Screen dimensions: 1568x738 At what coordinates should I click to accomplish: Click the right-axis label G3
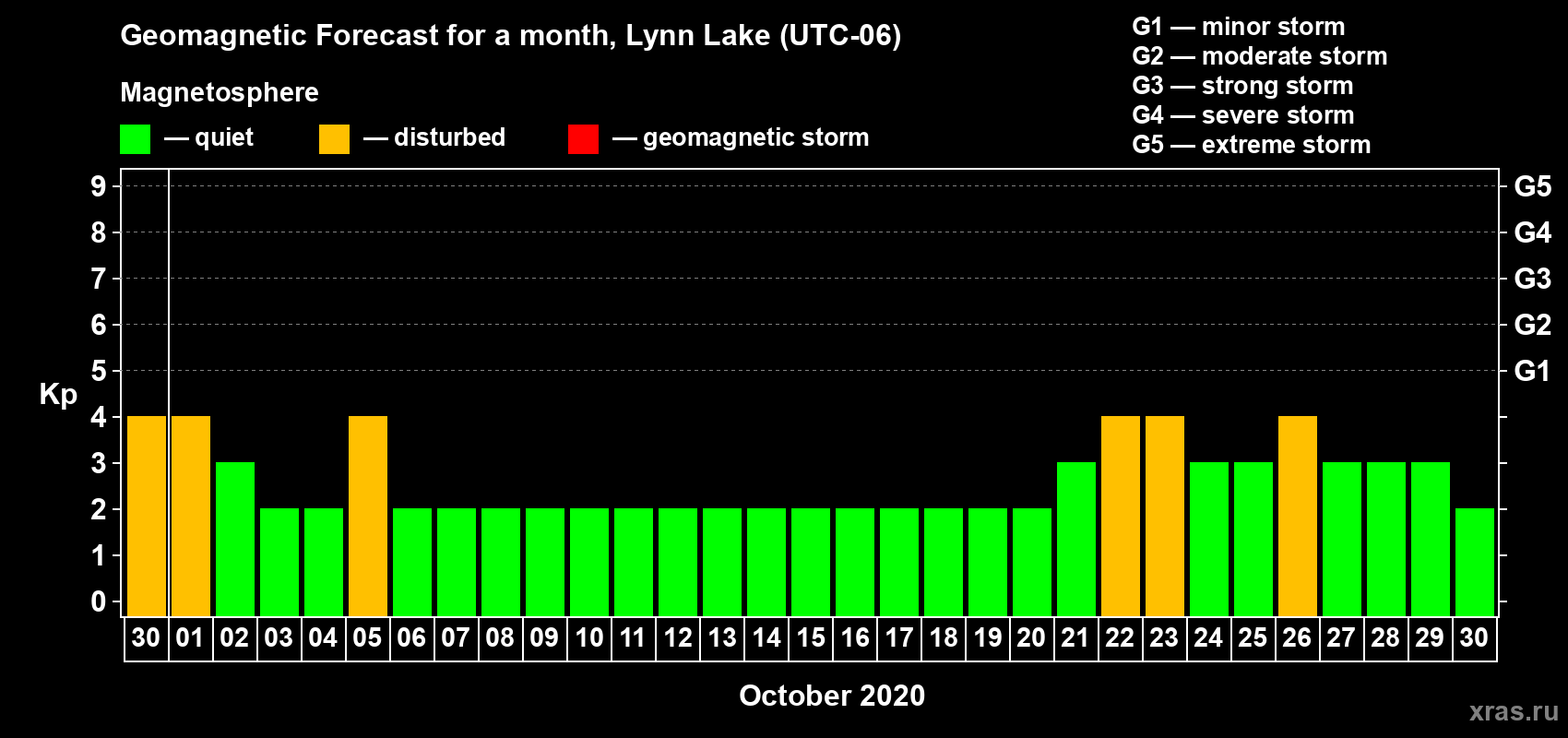point(1533,279)
